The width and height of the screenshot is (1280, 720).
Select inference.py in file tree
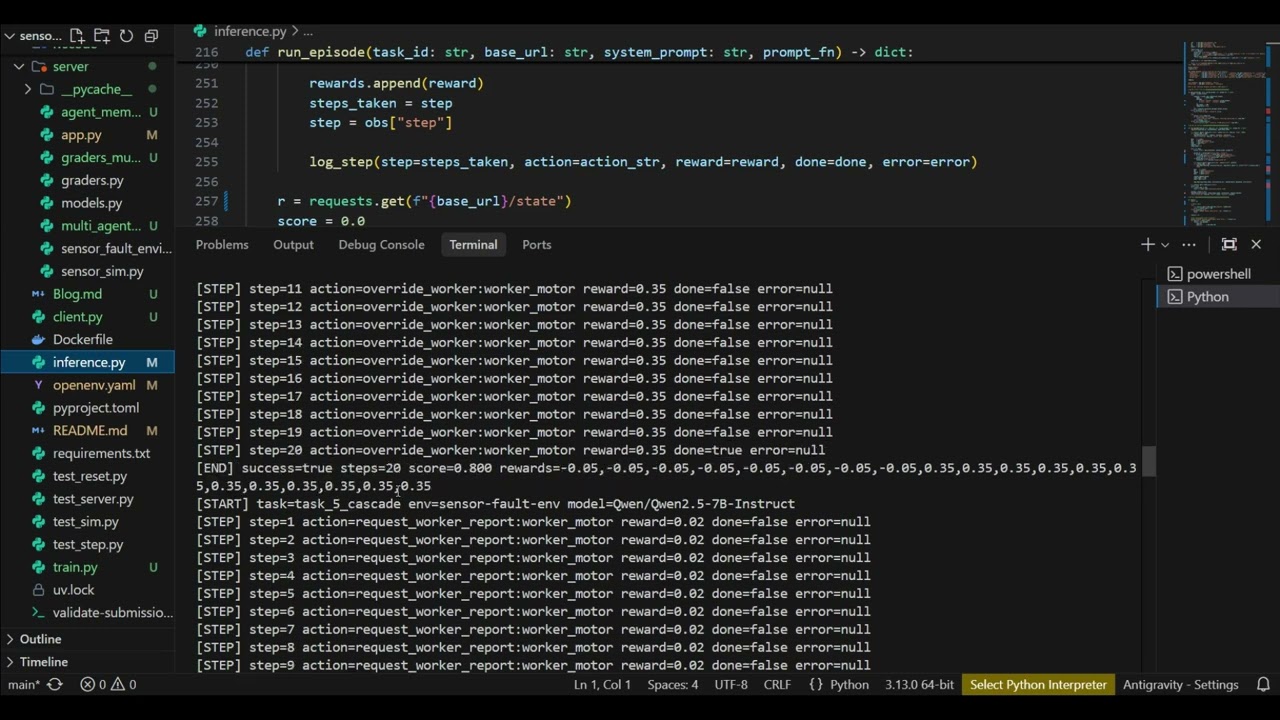(88, 362)
